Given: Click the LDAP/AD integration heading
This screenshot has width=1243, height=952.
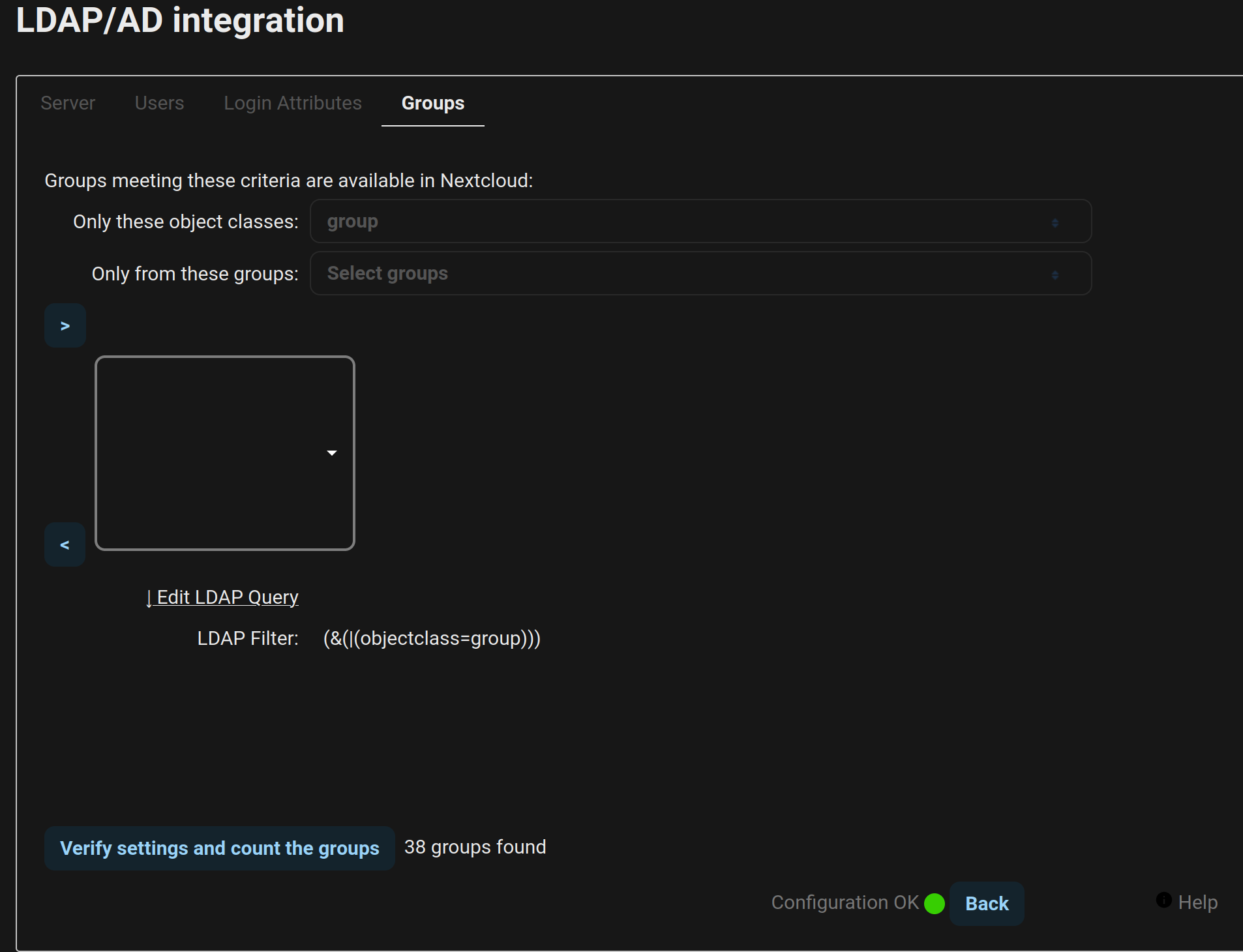Looking at the screenshot, I should pyautogui.click(x=180, y=20).
